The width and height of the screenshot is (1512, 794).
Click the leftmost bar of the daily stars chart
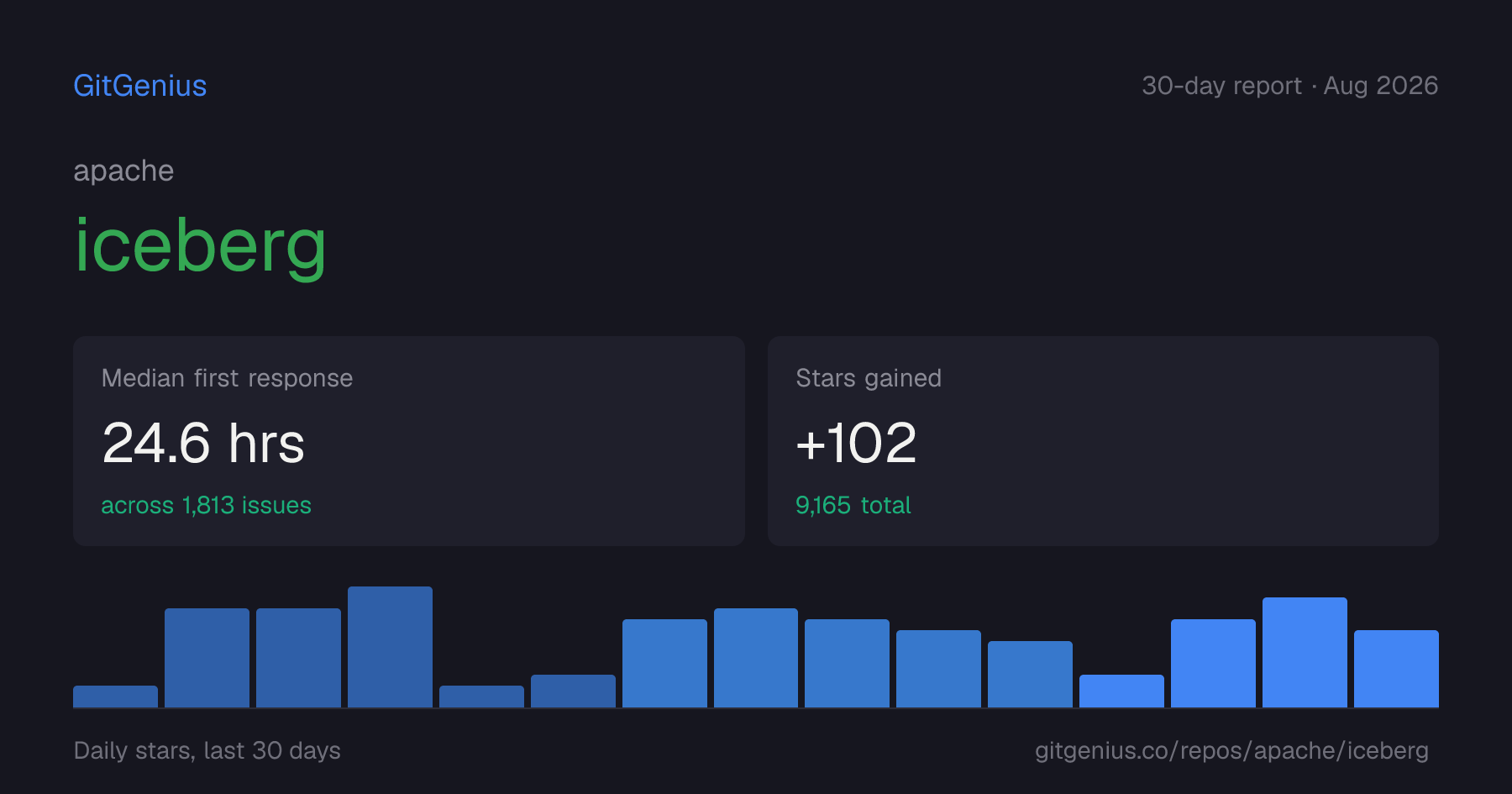coord(115,697)
